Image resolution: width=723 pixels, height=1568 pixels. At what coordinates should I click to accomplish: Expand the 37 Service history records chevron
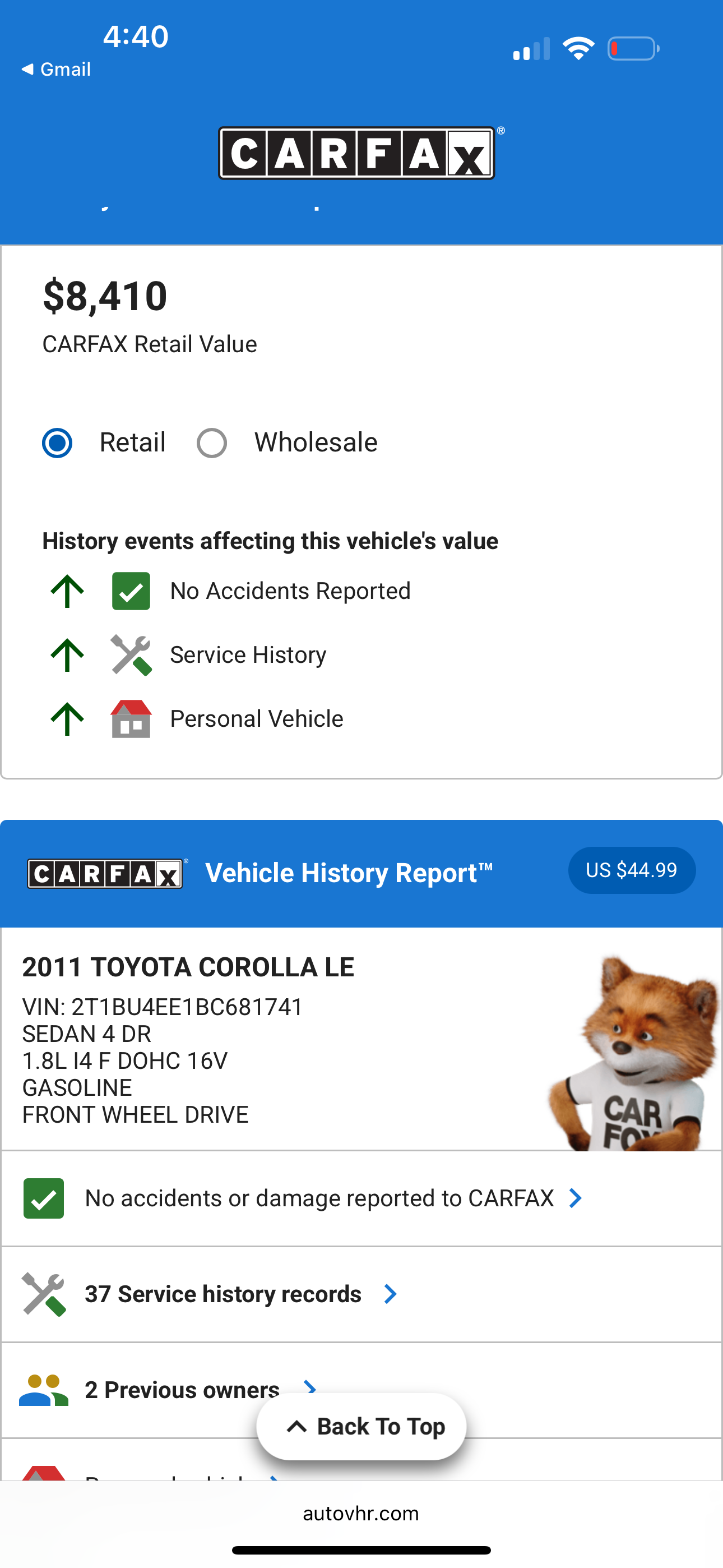(391, 1294)
